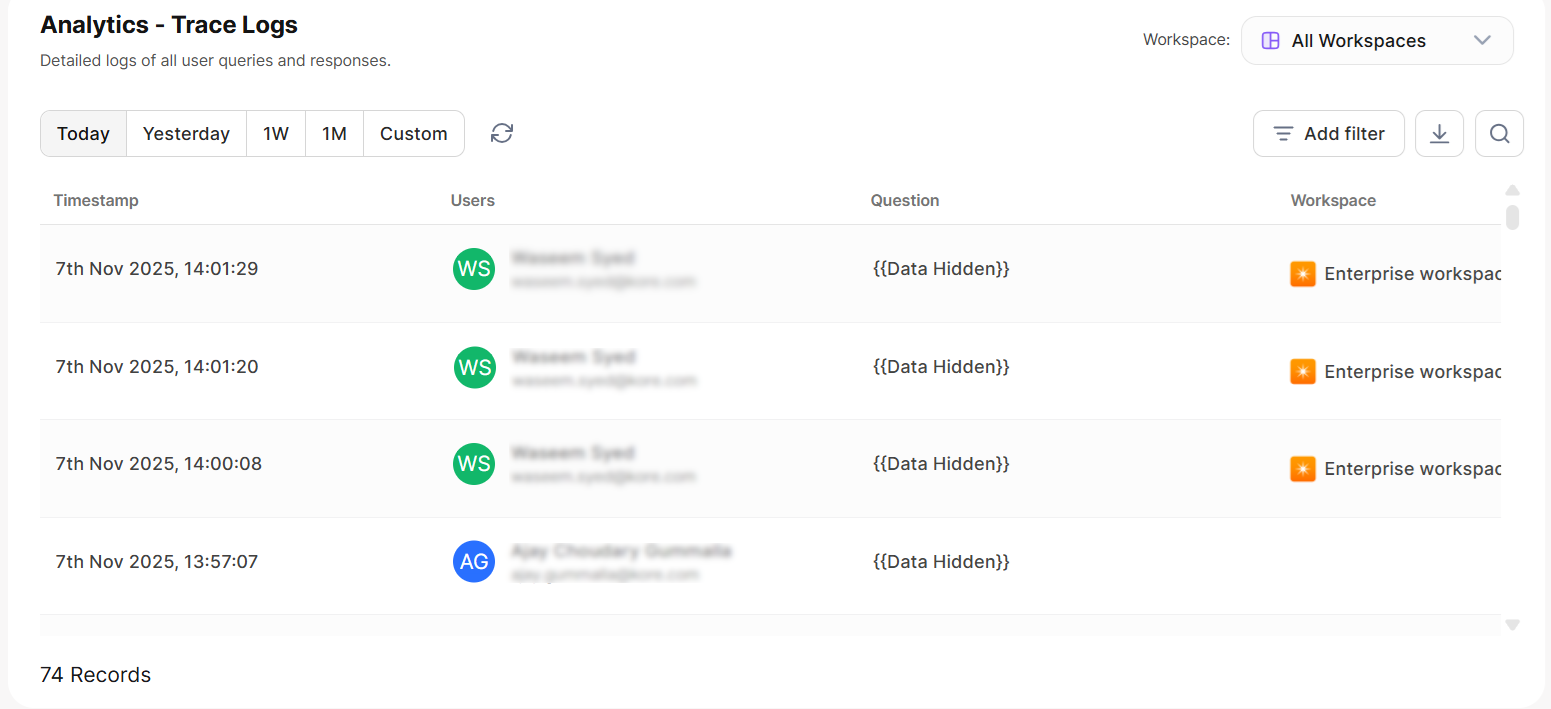Select the Today time range option
The height and width of the screenshot is (709, 1551).
[83, 133]
